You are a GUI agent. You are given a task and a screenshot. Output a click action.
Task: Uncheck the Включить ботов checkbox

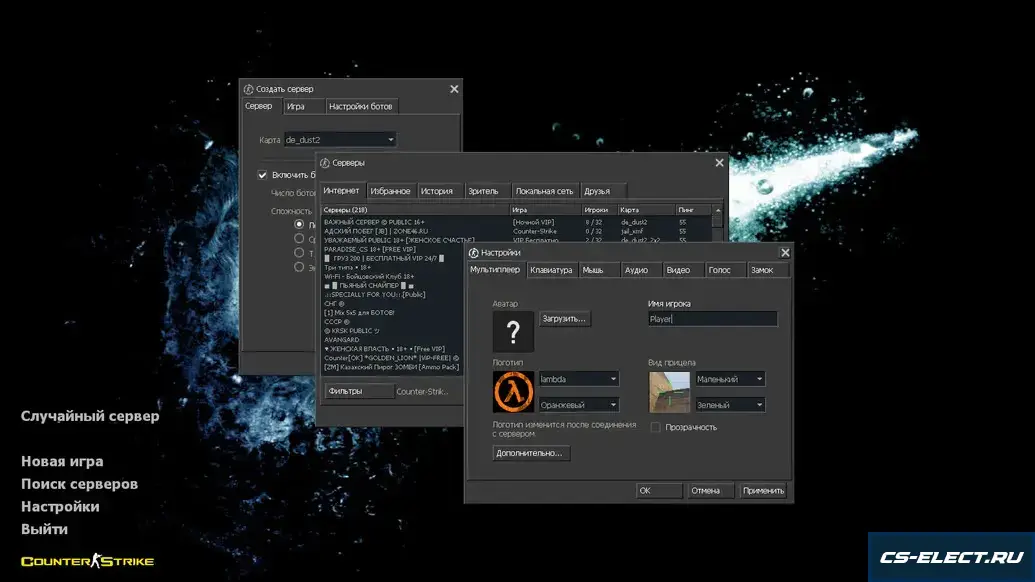click(x=263, y=175)
